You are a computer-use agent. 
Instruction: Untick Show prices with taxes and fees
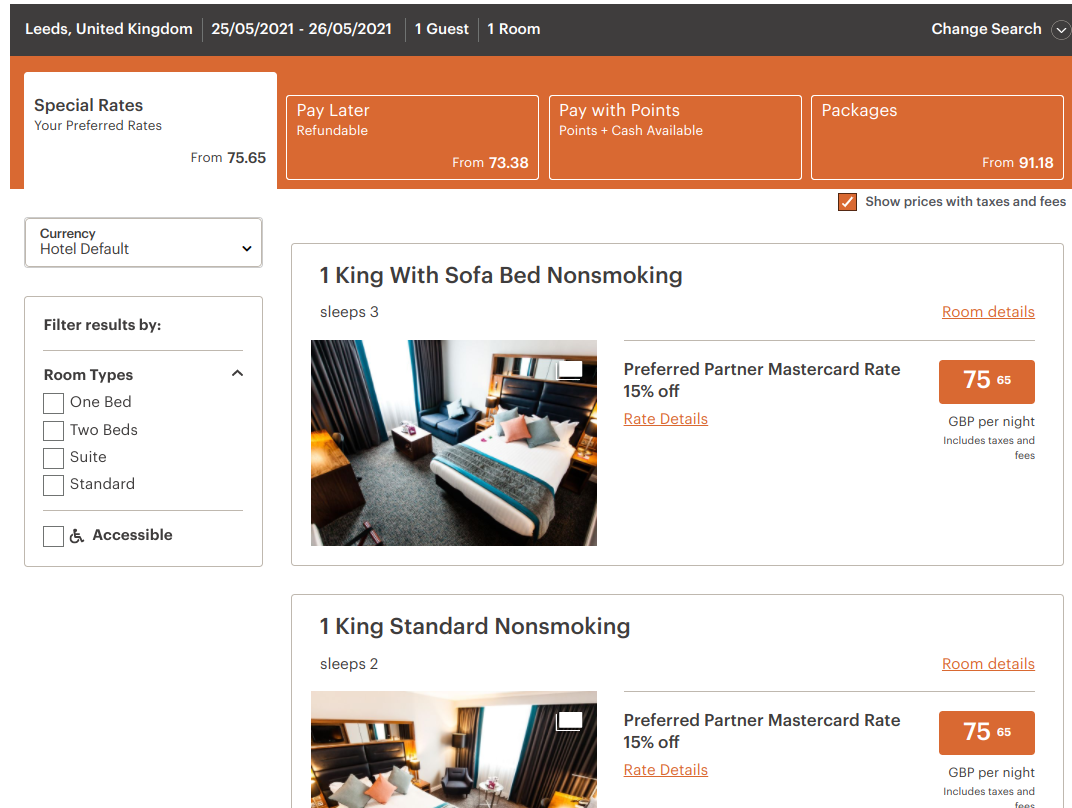(x=847, y=202)
